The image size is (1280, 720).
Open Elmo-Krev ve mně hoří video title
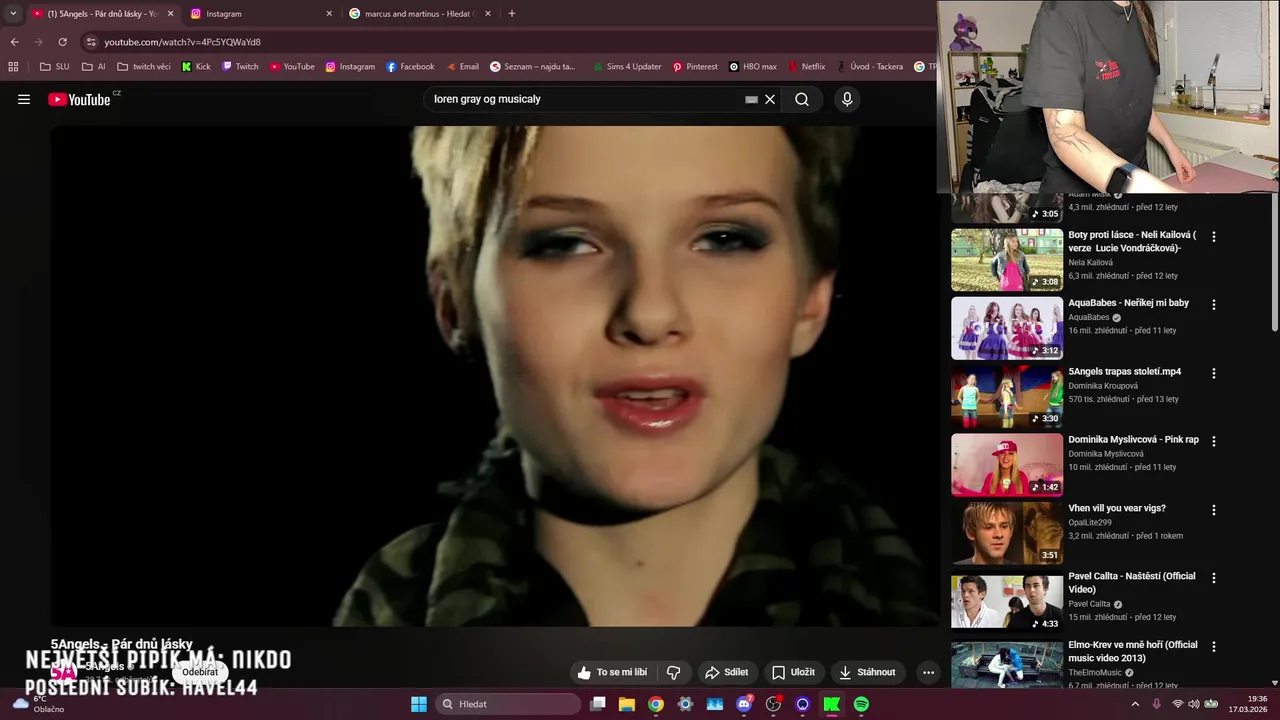1132,651
